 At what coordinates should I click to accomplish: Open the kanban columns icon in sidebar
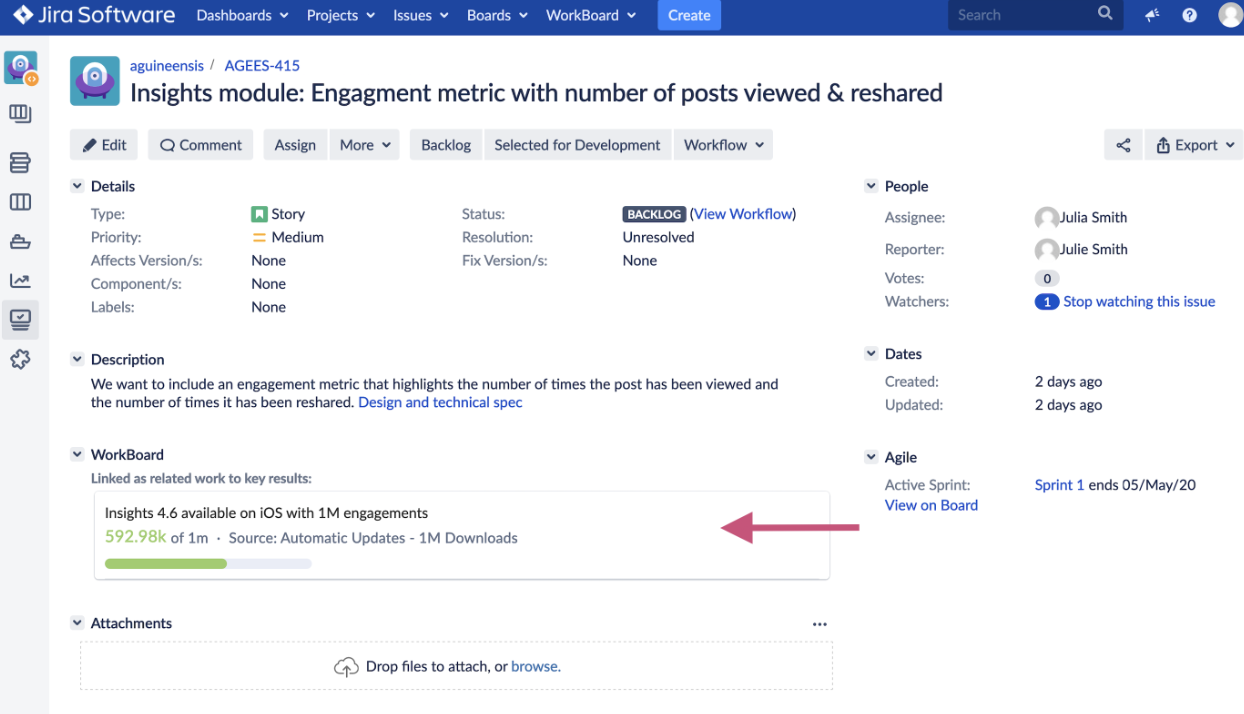(20, 202)
